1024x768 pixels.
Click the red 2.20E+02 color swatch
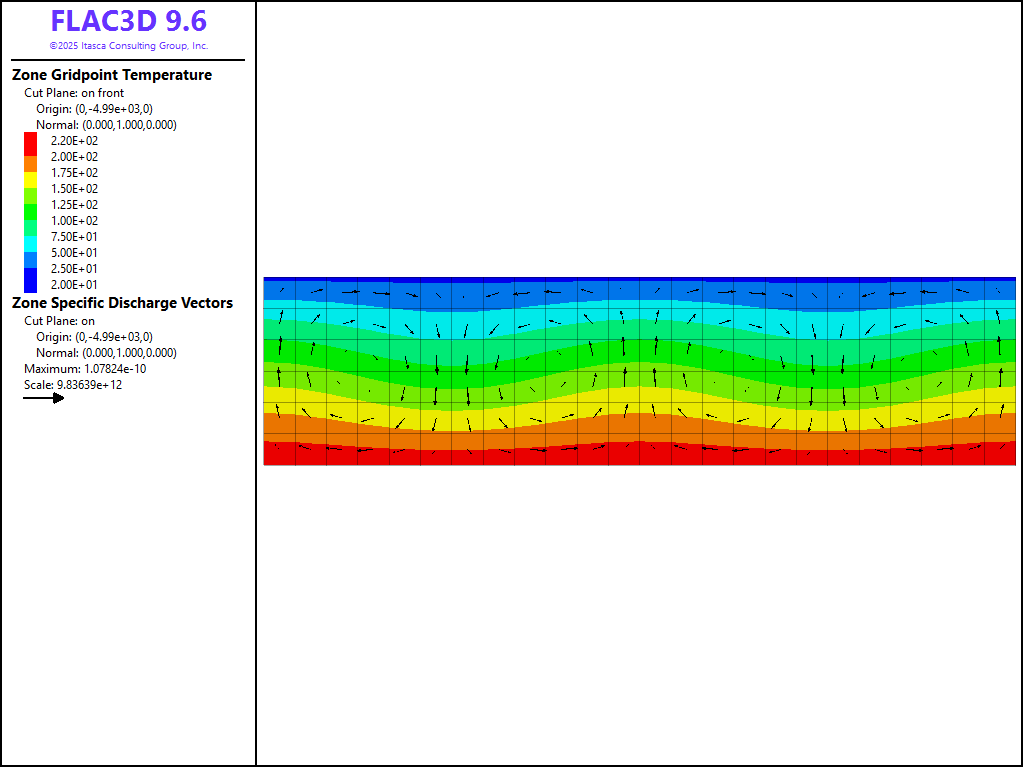click(30, 142)
